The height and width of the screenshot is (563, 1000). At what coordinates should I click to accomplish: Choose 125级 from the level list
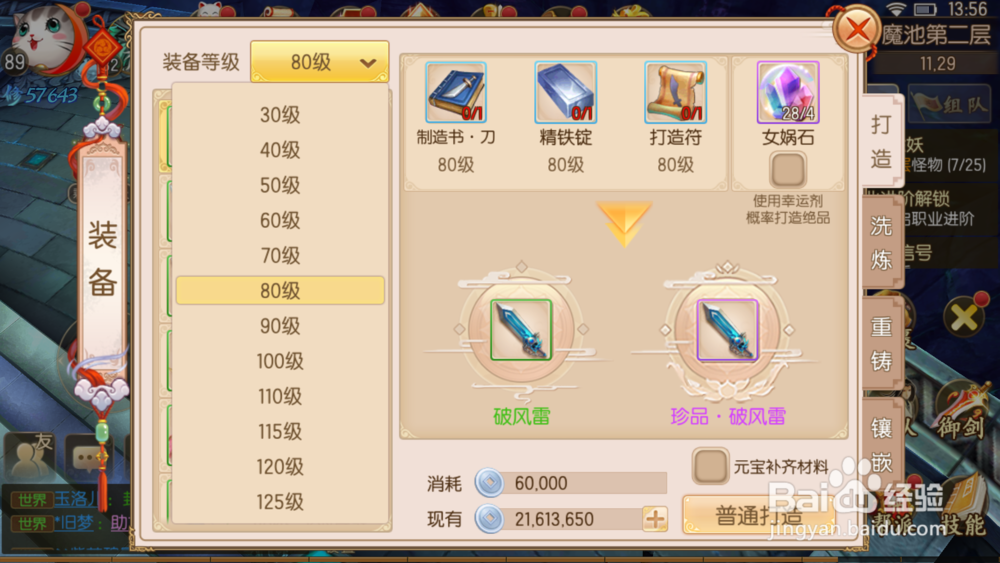(280, 502)
